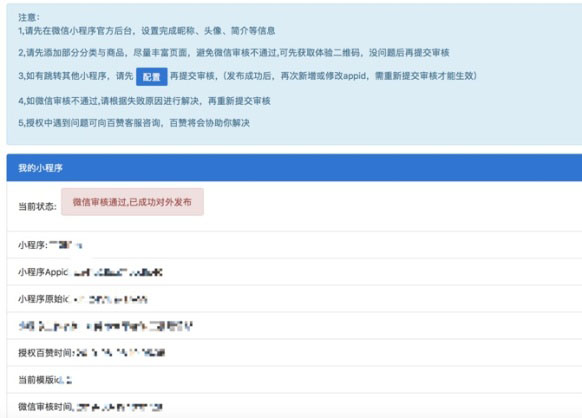
Task: Click note 5 about 百赞客服咨询
Action: click(134, 123)
